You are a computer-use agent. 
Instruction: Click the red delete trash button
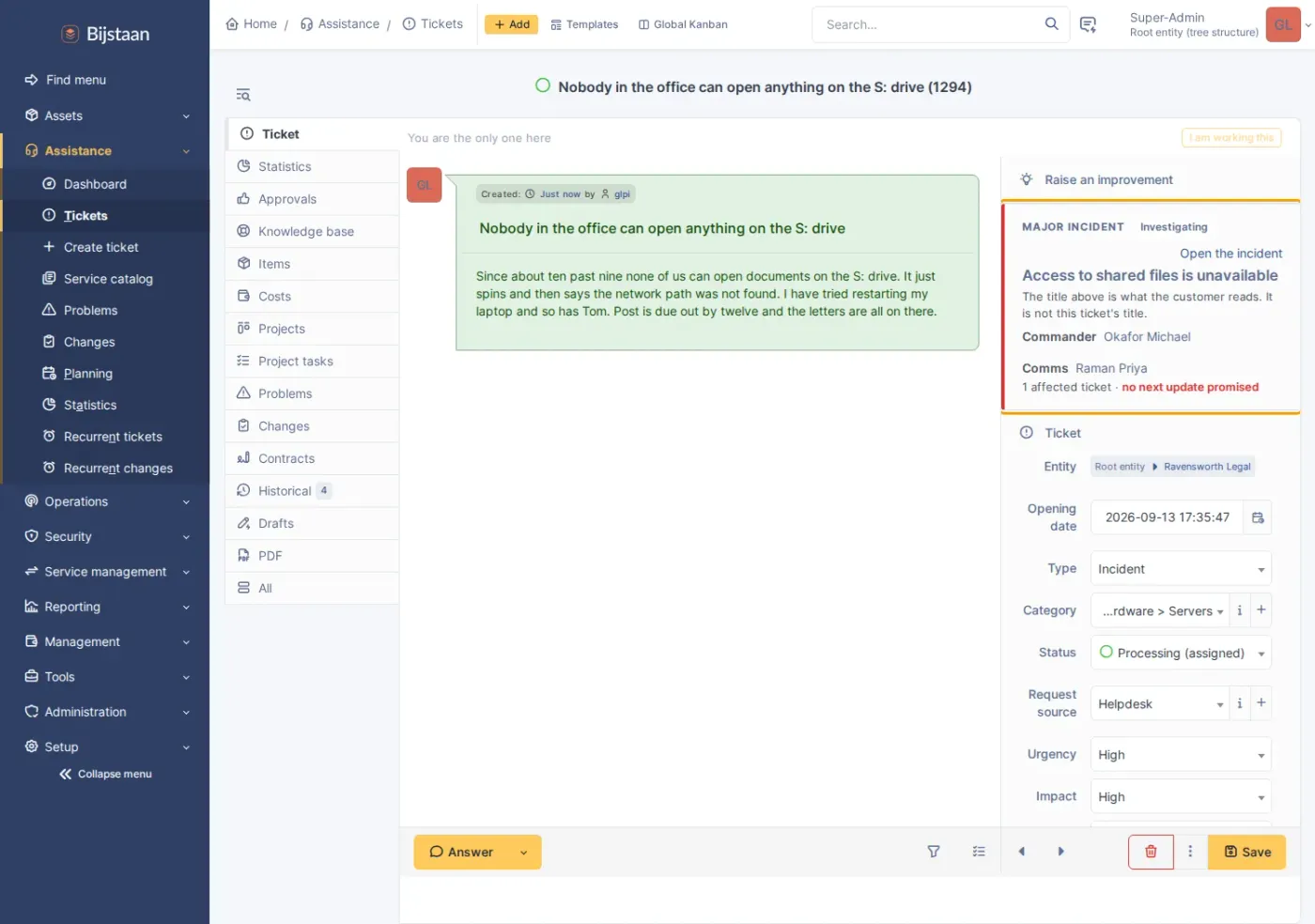tap(1151, 852)
